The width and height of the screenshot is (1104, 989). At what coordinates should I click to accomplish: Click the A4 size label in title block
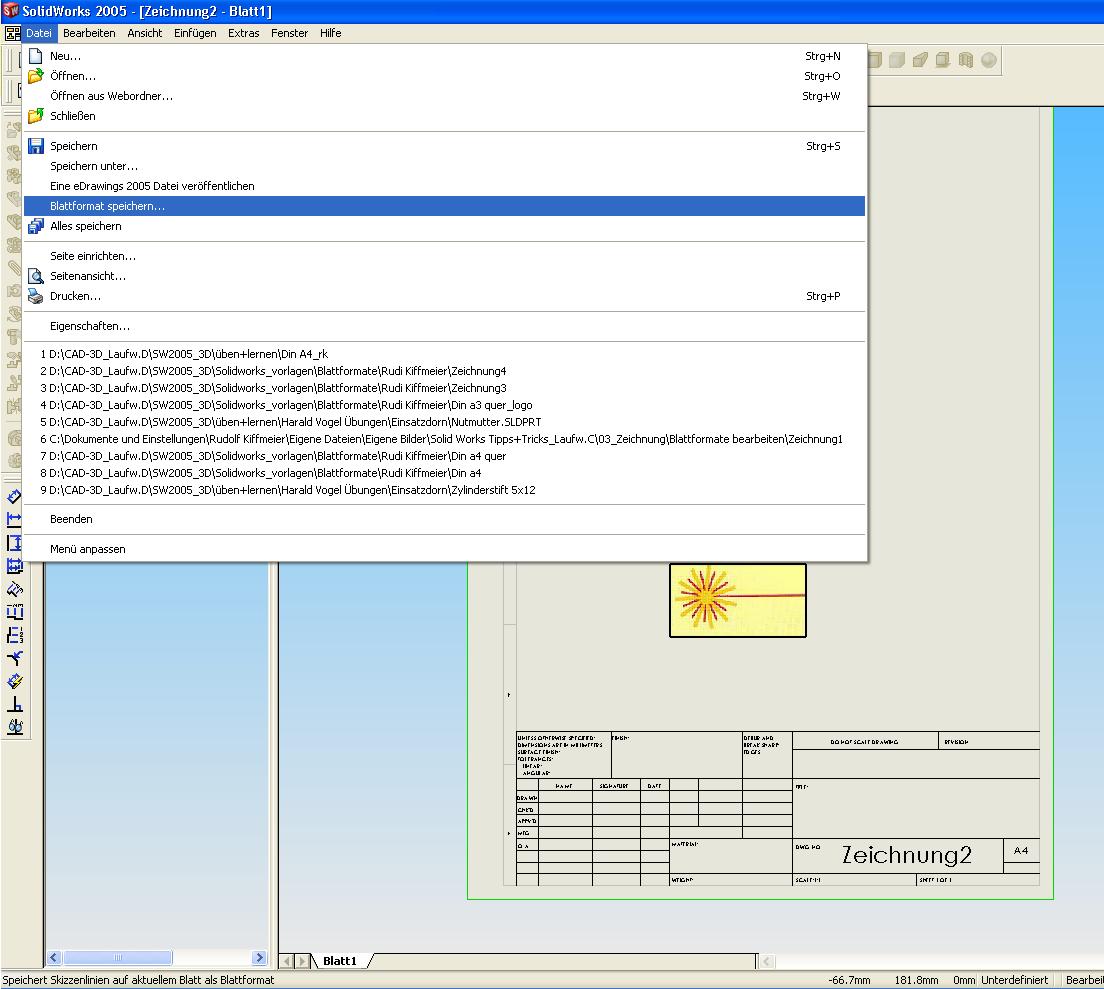[x=1021, y=850]
